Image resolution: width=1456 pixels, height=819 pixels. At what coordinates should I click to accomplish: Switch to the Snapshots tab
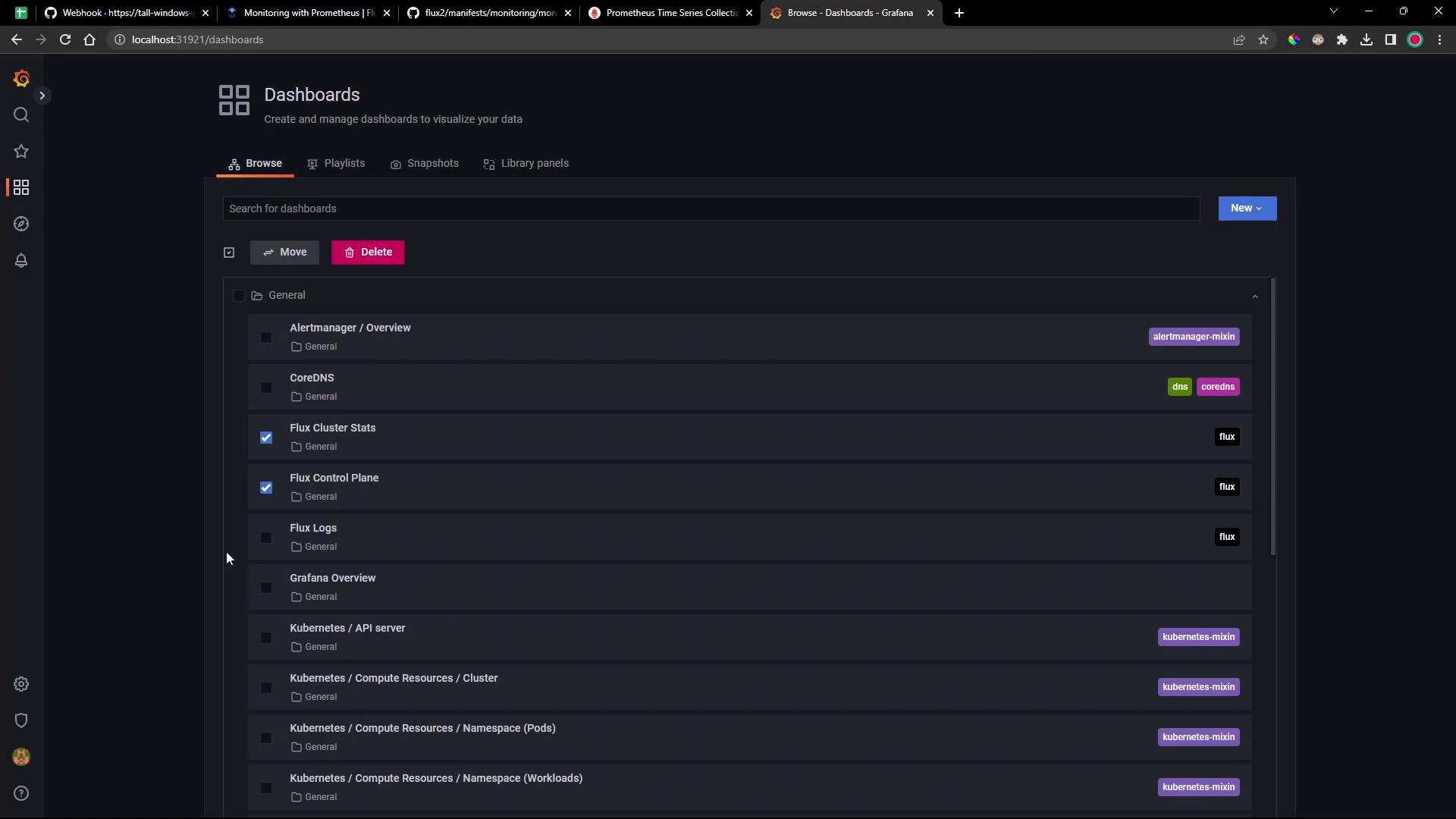(425, 164)
